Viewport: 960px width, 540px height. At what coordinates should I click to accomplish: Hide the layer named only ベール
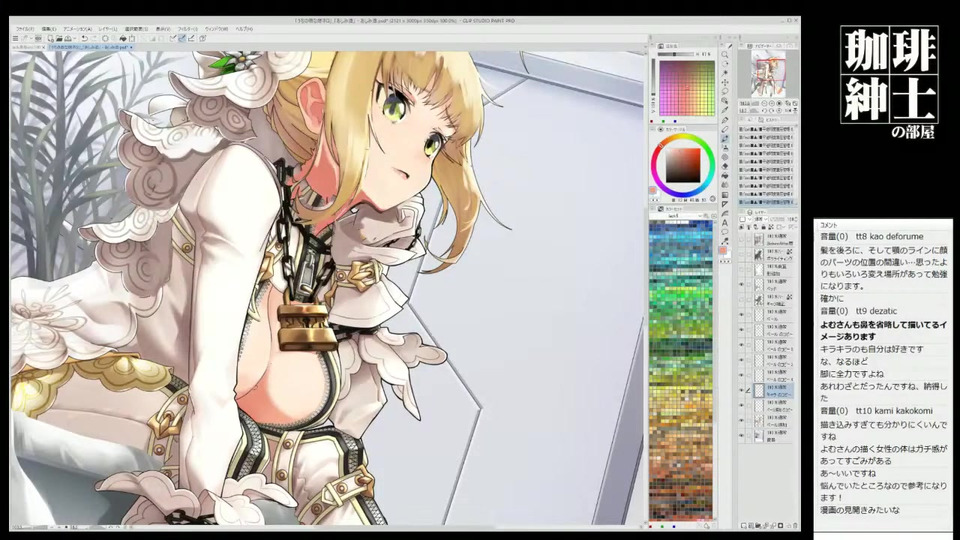click(x=741, y=314)
